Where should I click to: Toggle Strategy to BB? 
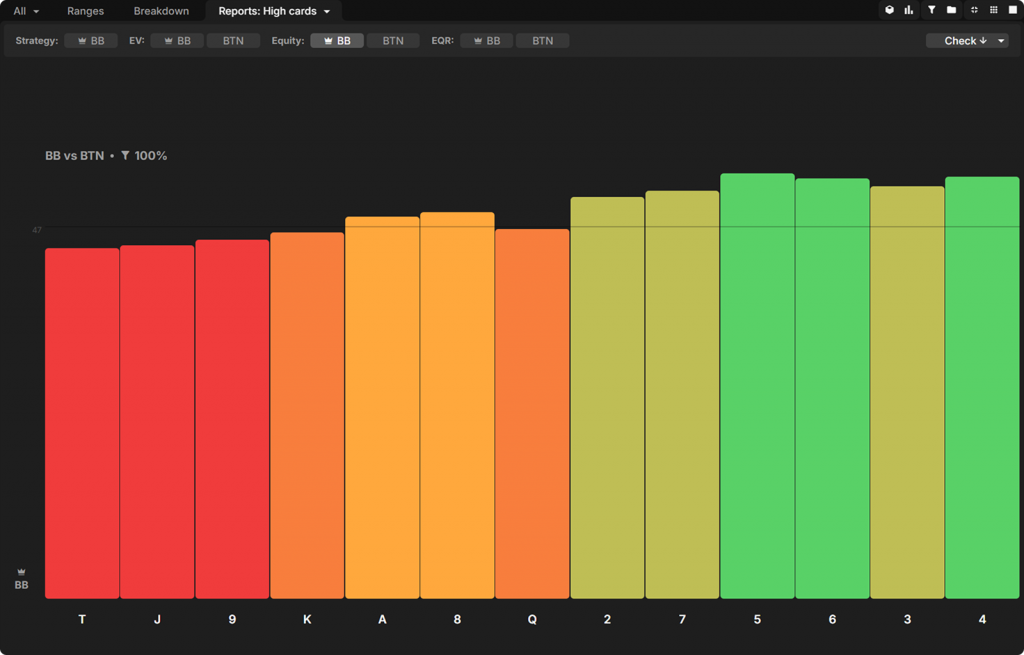91,41
